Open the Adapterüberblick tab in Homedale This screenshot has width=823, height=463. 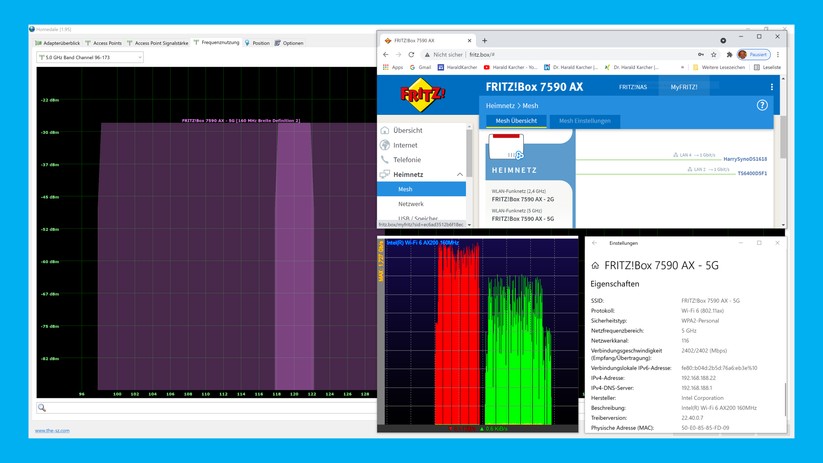57,43
